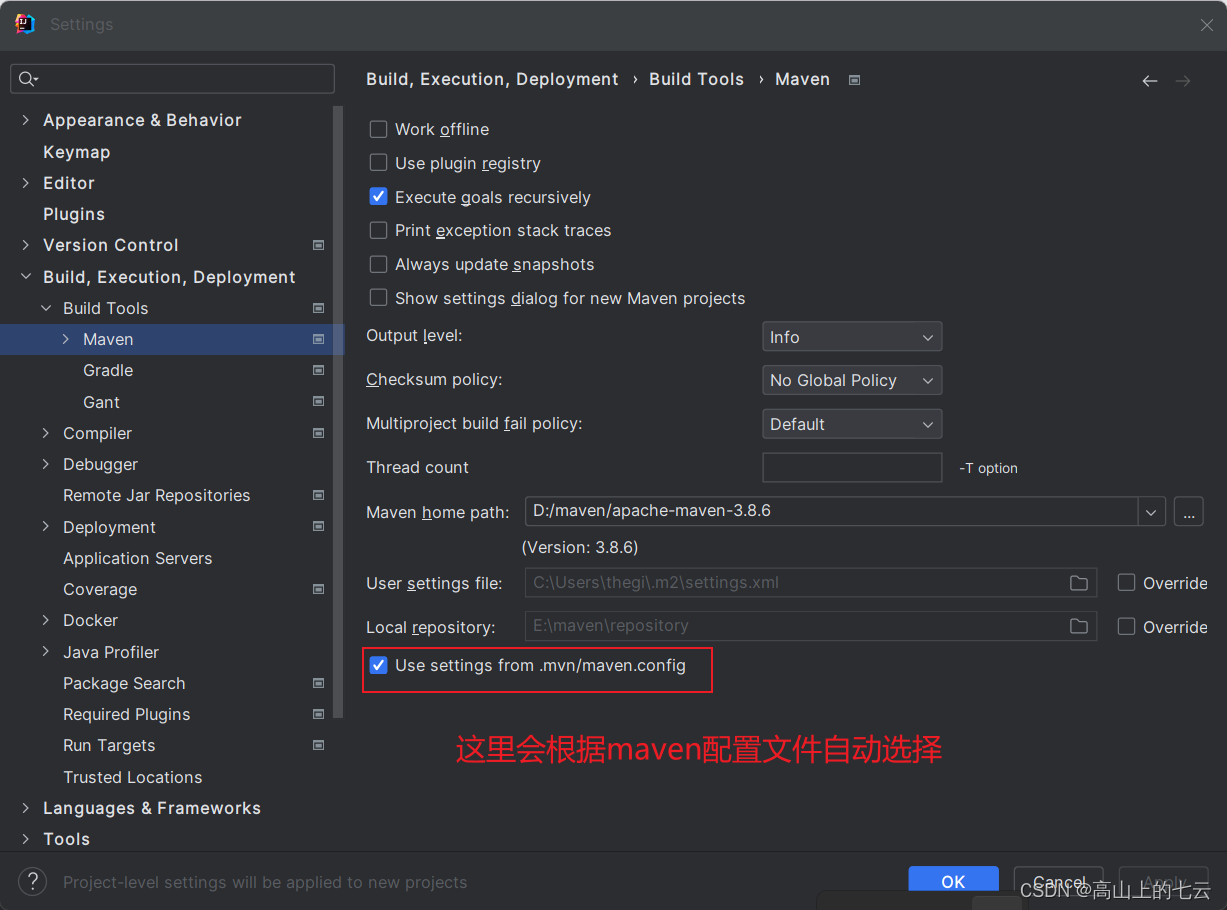
Task: Navigate forward with the right arrow icon
Action: [x=1183, y=81]
